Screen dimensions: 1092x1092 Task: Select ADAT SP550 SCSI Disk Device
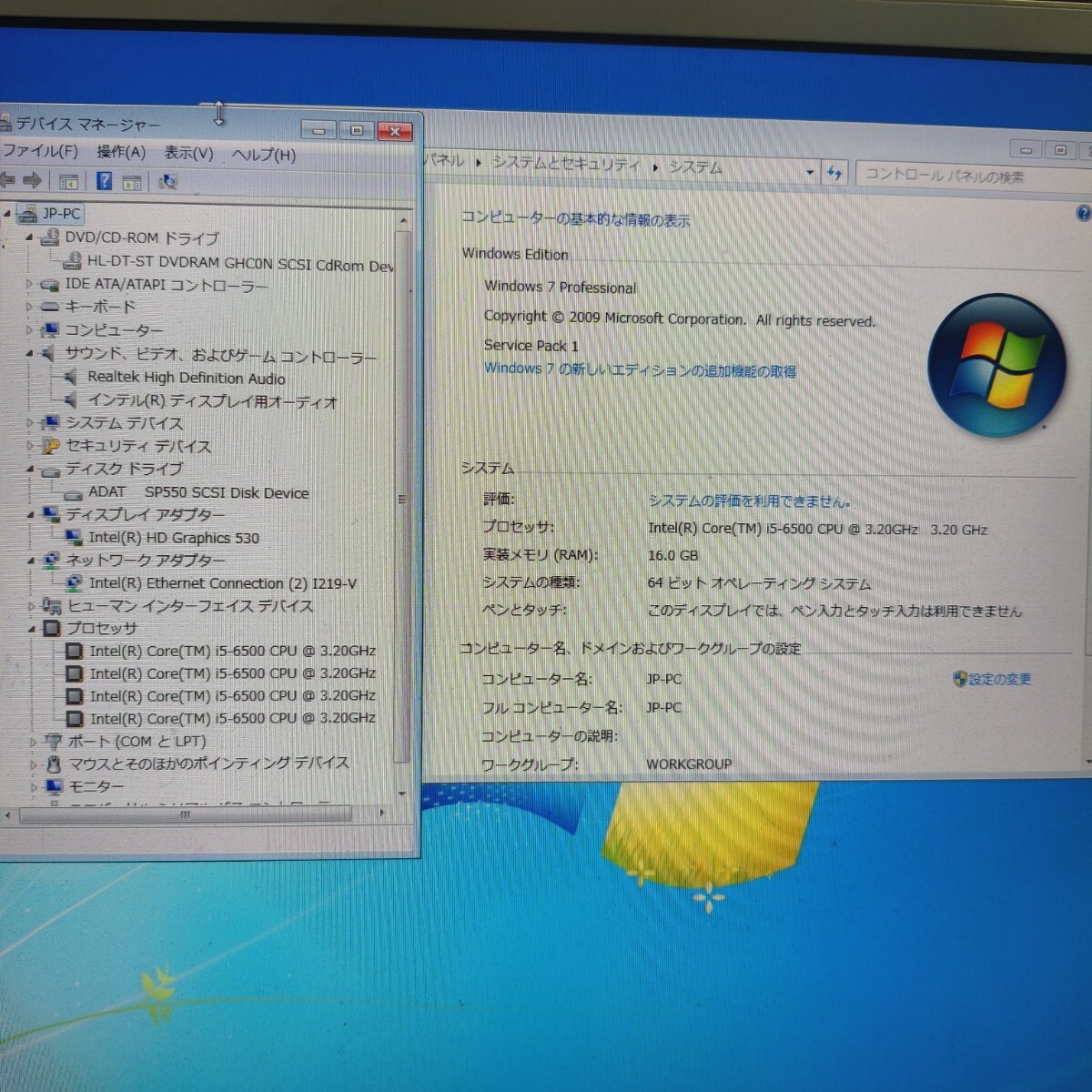point(198,492)
